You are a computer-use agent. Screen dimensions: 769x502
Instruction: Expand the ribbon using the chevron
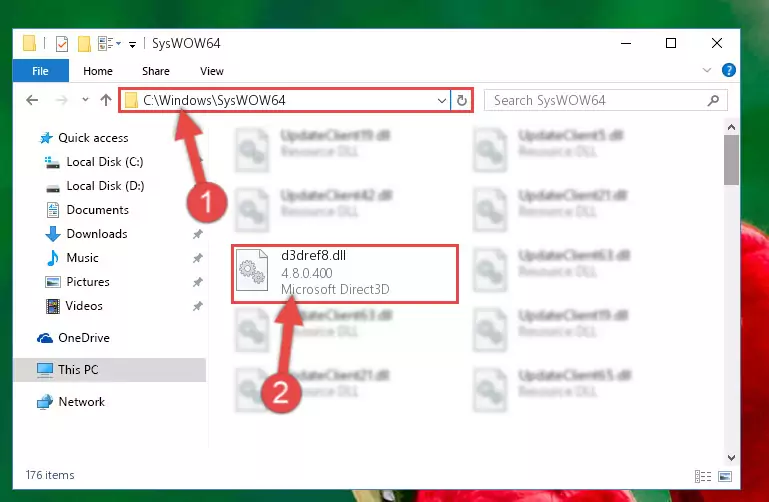tap(707, 70)
